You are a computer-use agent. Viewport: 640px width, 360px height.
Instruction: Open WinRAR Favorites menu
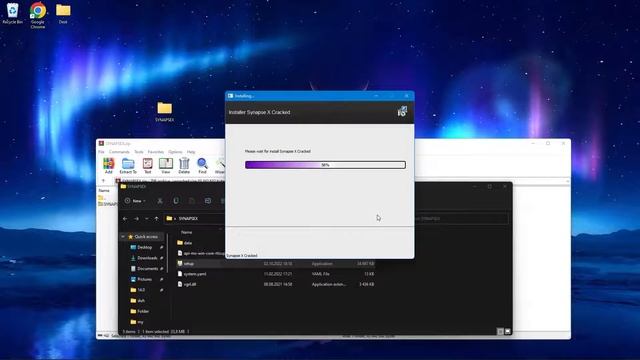tap(156, 152)
